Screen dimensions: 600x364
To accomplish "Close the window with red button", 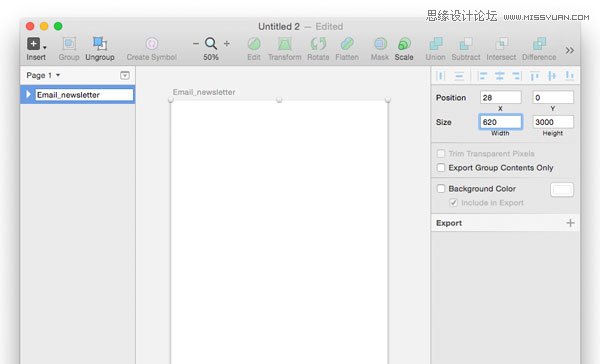I will tap(30, 26).
